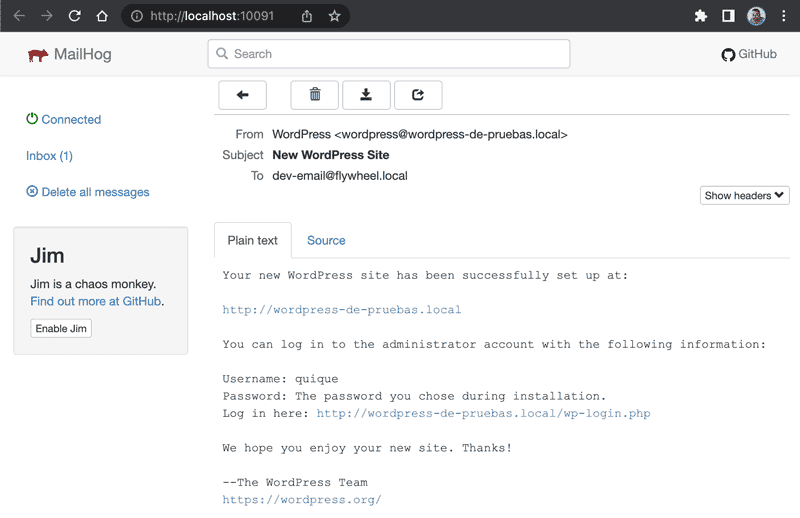Viewport: 800px width, 518px height.
Task: Select recipient dev-email@flywheel.local
Action: tap(340, 176)
